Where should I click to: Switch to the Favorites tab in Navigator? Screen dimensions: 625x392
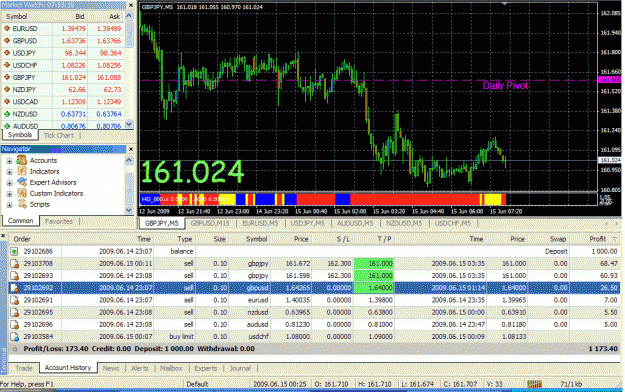[x=59, y=221]
